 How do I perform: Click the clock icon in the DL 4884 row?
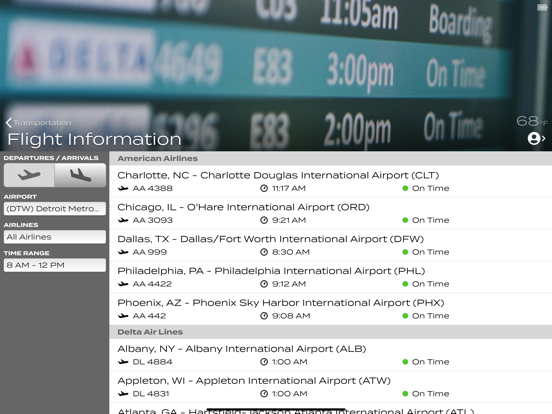tap(264, 362)
